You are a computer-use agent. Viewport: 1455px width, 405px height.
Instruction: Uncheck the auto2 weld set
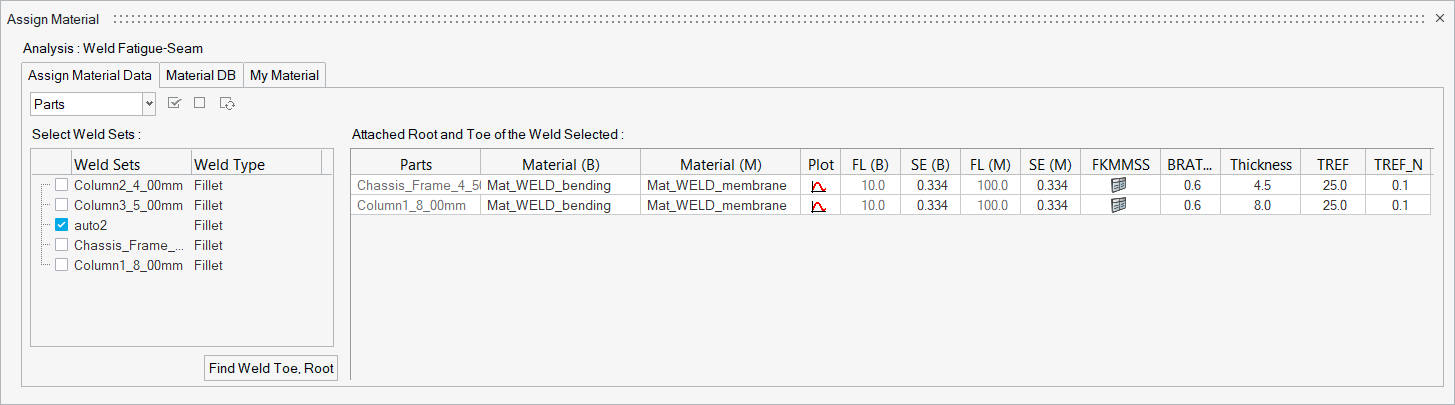pos(62,225)
